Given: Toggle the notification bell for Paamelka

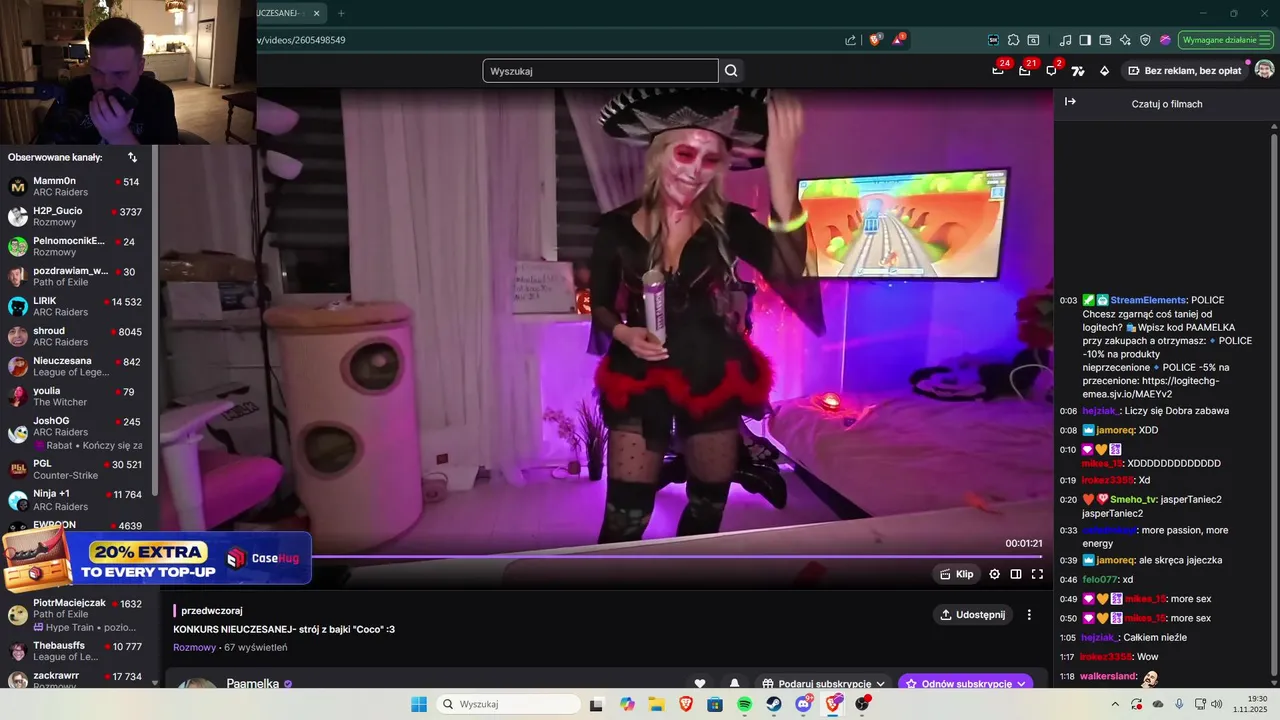Looking at the screenshot, I should (x=734, y=684).
